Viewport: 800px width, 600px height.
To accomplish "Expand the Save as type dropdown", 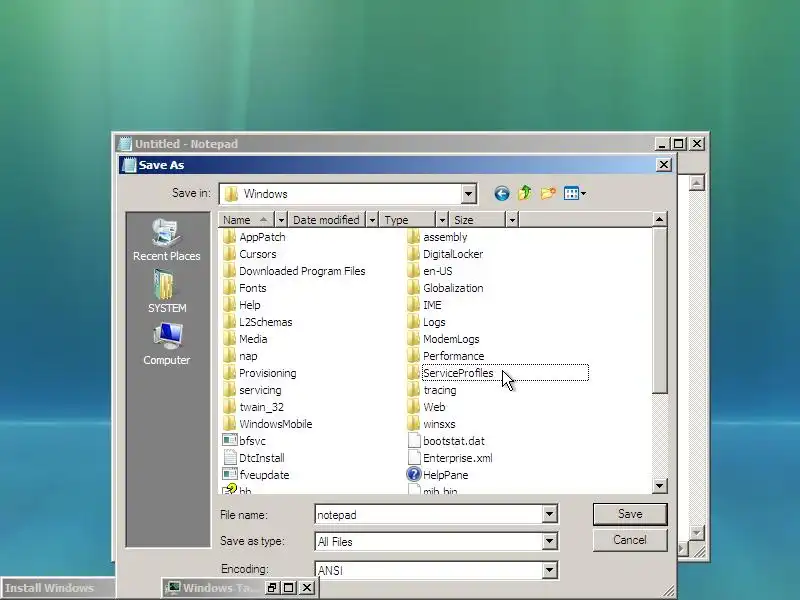I will click(x=549, y=541).
